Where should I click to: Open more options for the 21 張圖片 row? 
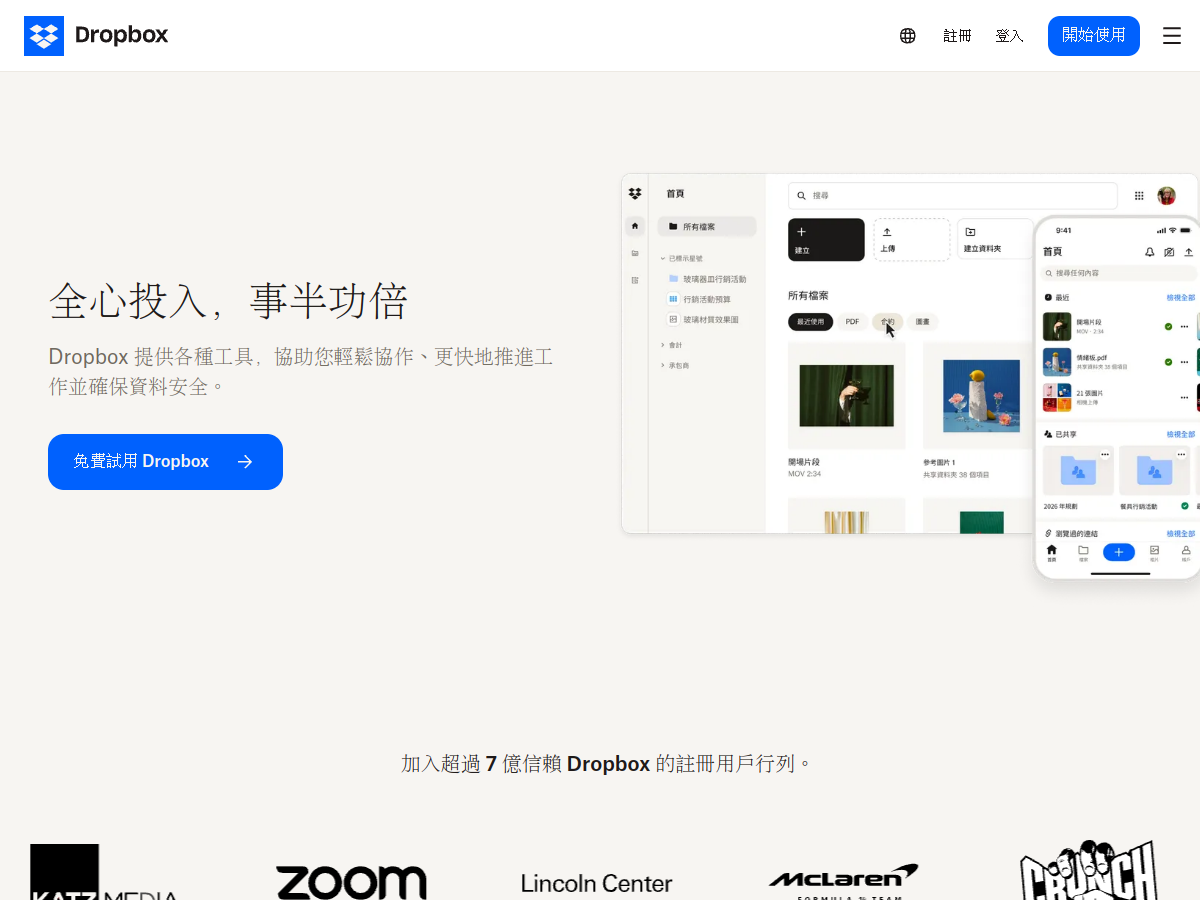(1185, 397)
